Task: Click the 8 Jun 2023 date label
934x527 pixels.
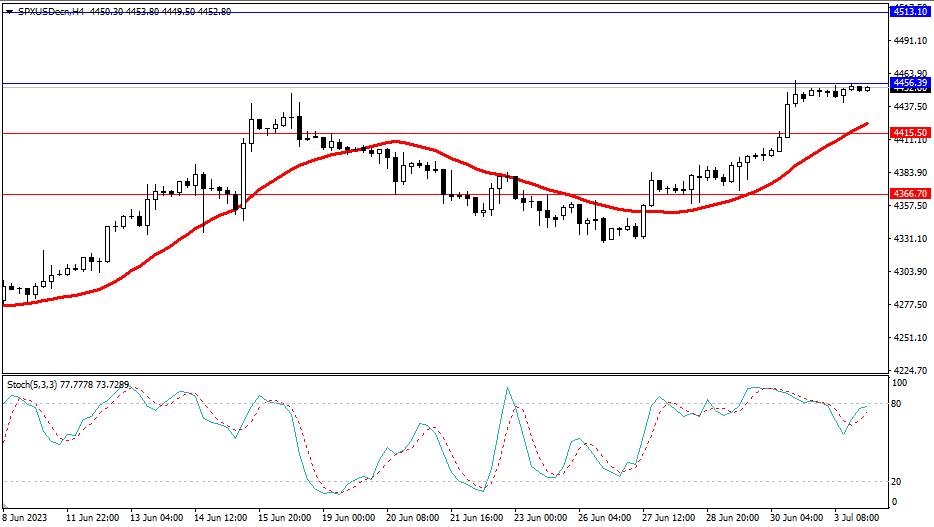Action: coord(24,518)
